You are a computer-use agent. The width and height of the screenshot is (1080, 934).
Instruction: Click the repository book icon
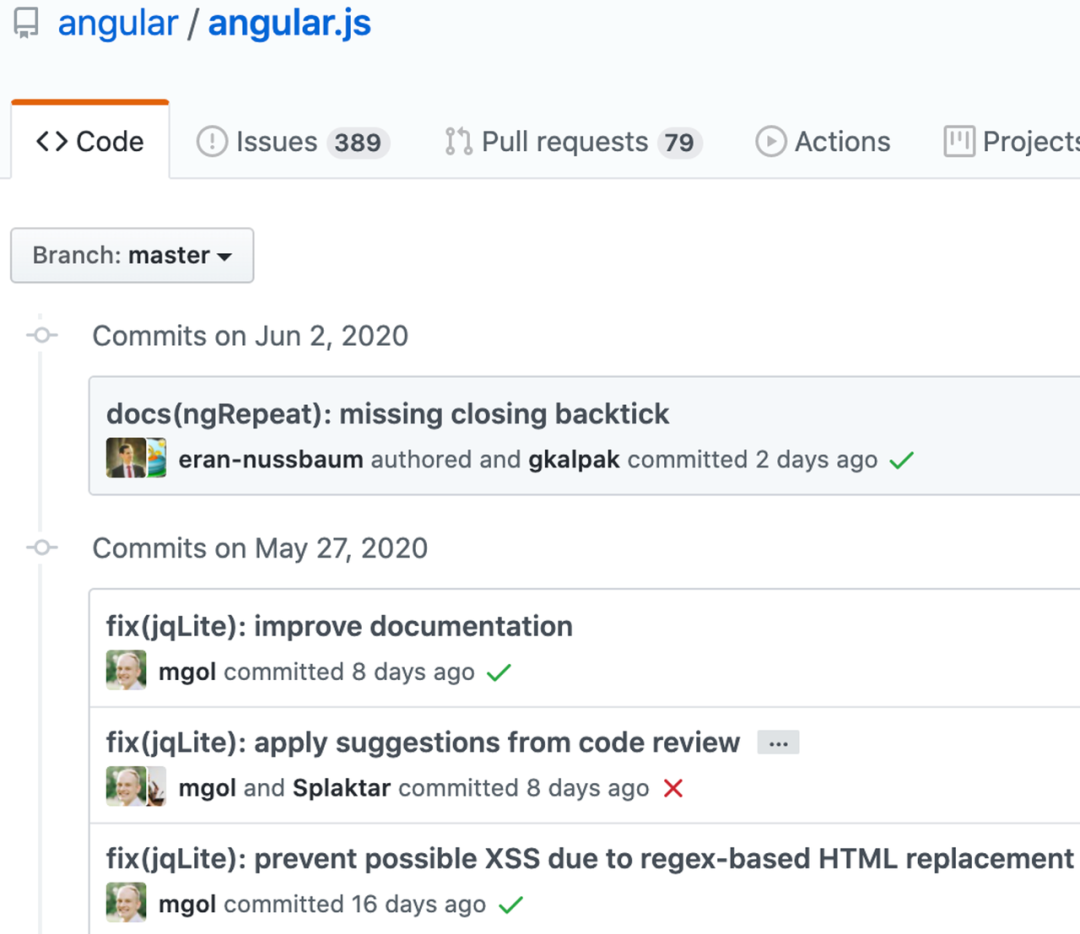[26, 23]
